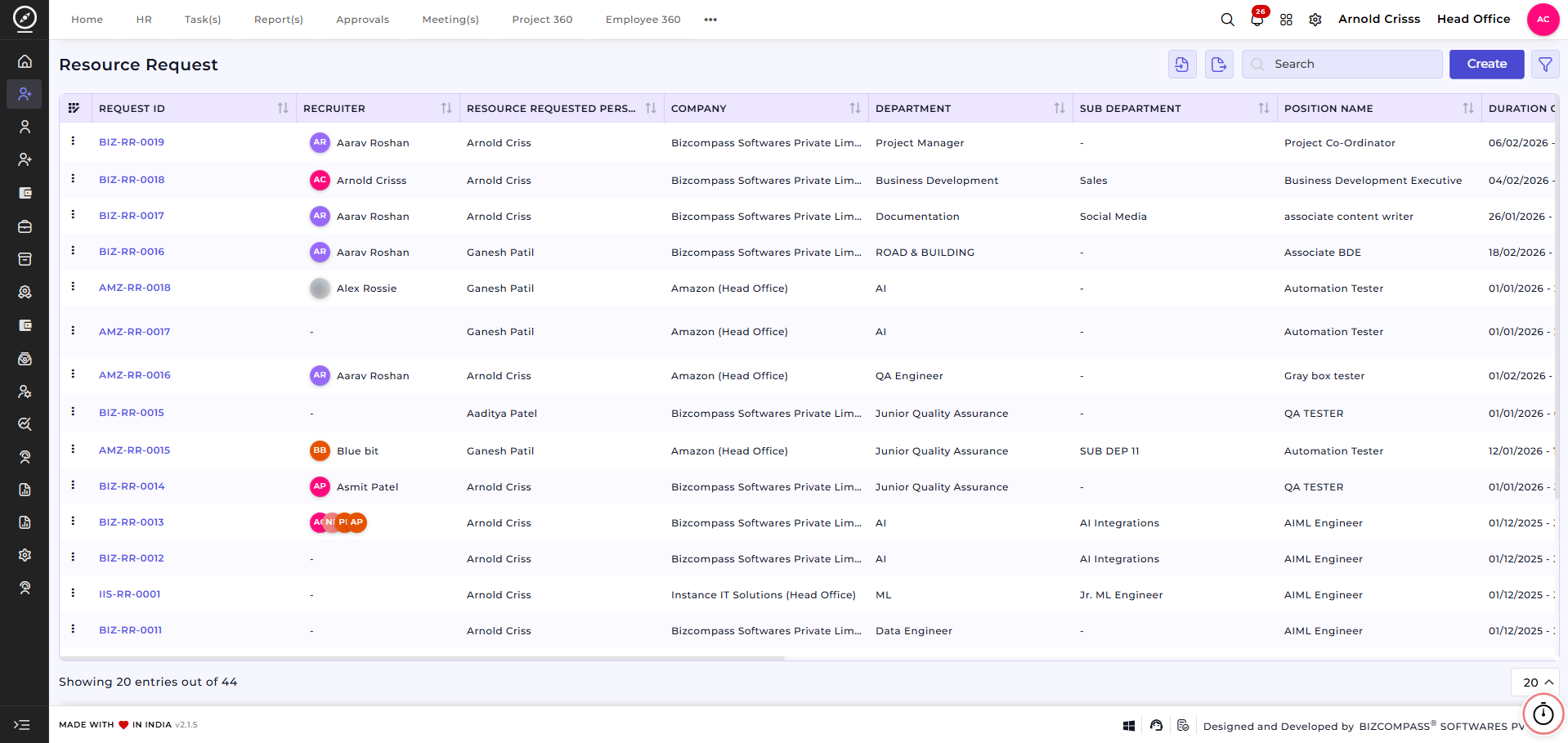Sort table by Company column

tap(855, 108)
